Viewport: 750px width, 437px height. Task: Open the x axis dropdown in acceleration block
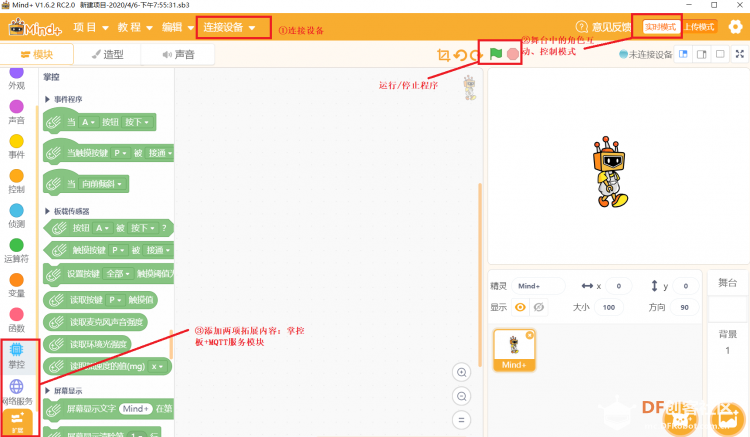[x=157, y=366]
